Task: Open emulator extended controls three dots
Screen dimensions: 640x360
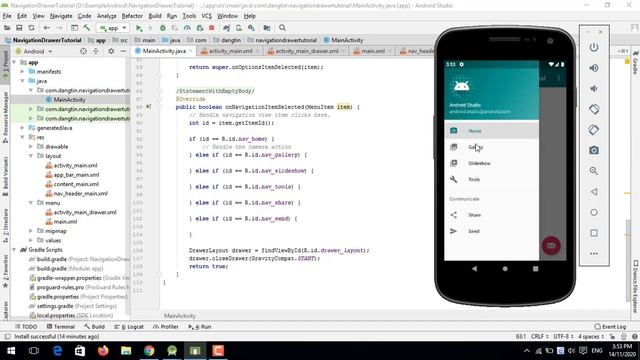Action: pyautogui.click(x=594, y=253)
